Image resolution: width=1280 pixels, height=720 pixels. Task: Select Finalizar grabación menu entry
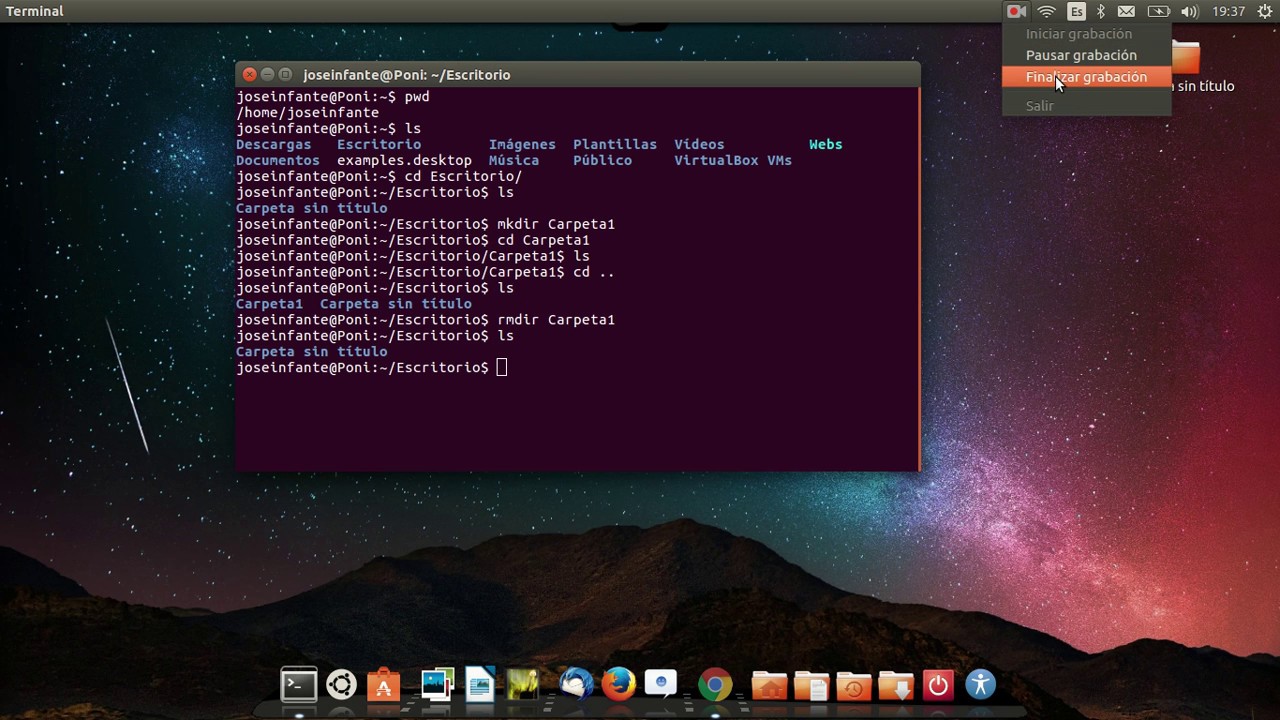(x=1086, y=77)
